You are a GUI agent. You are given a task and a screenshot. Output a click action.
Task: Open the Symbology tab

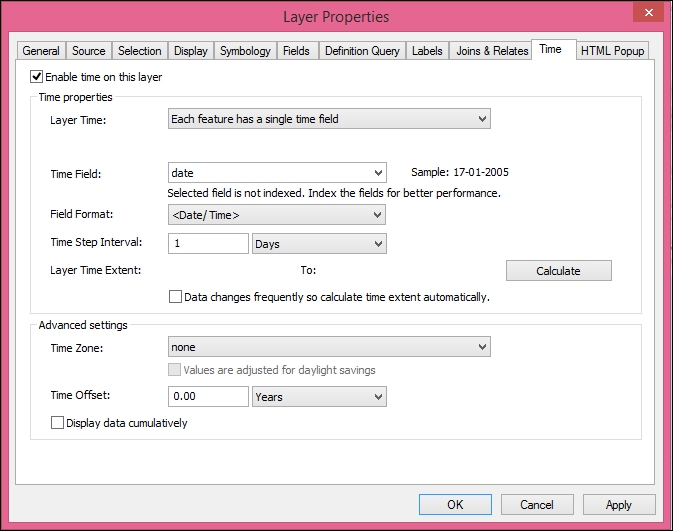245,51
